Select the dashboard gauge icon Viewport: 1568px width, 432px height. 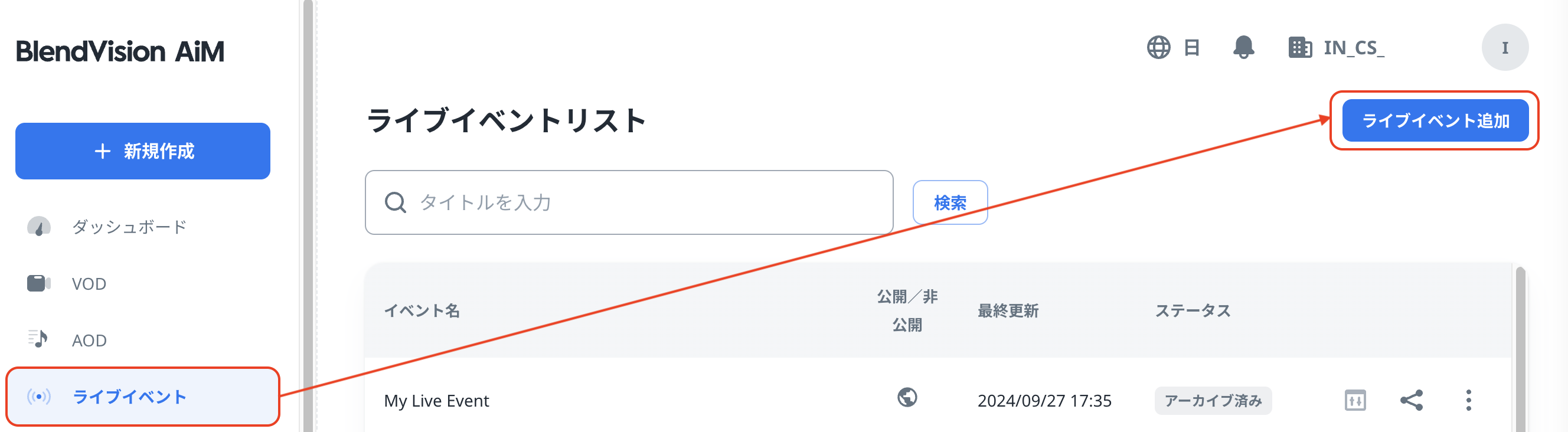tap(38, 227)
